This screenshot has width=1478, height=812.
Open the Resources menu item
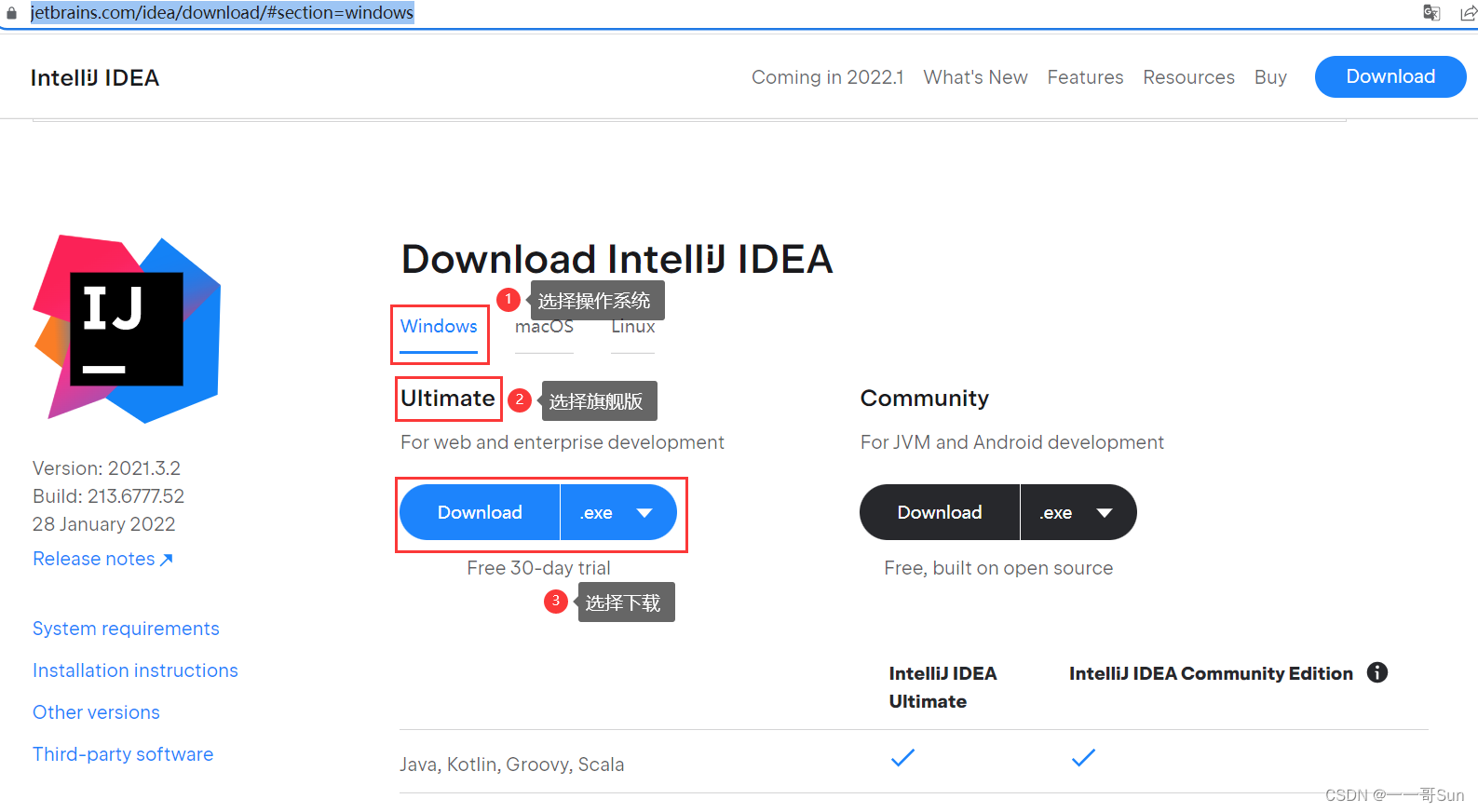pyautogui.click(x=1188, y=77)
